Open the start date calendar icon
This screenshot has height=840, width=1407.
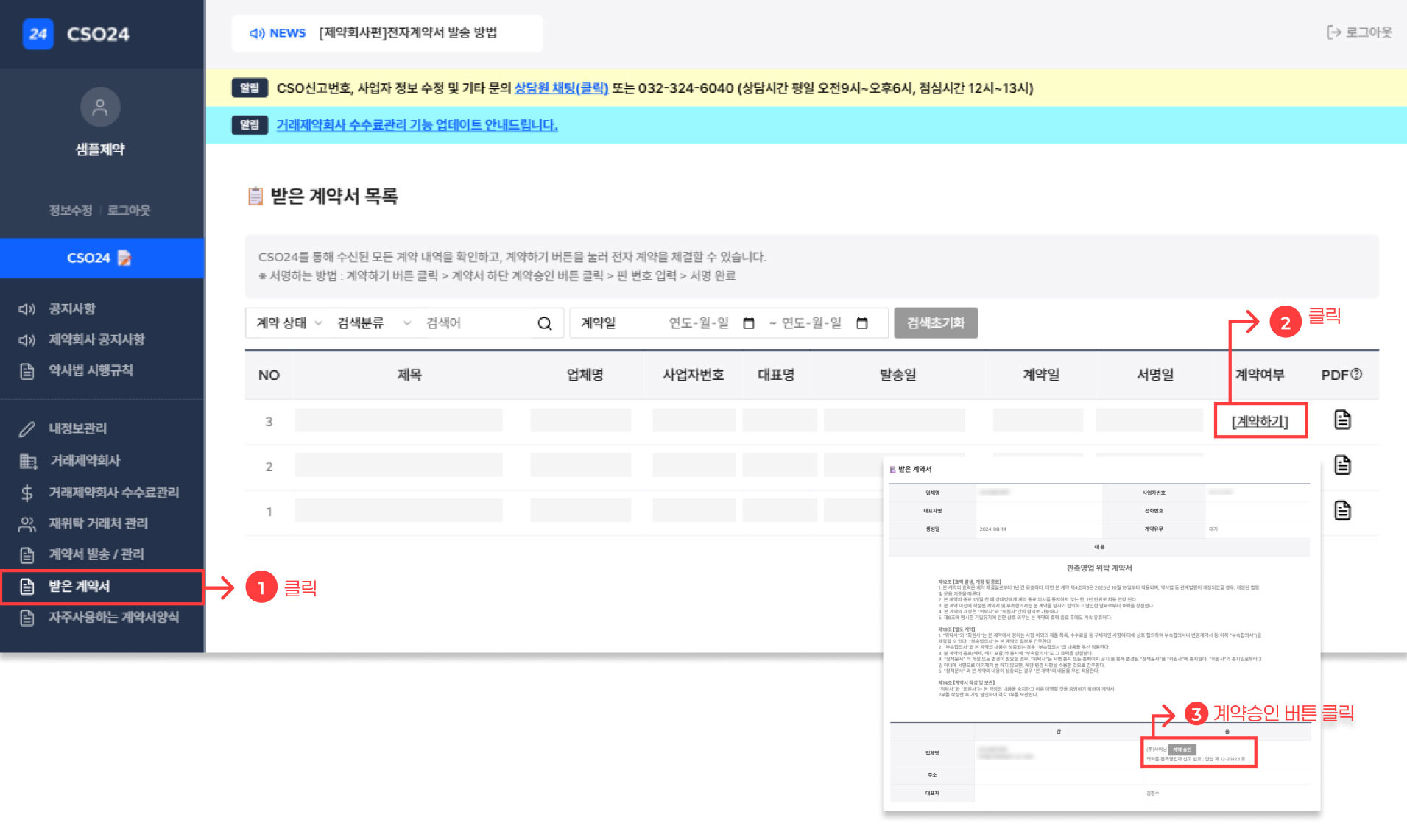[749, 323]
